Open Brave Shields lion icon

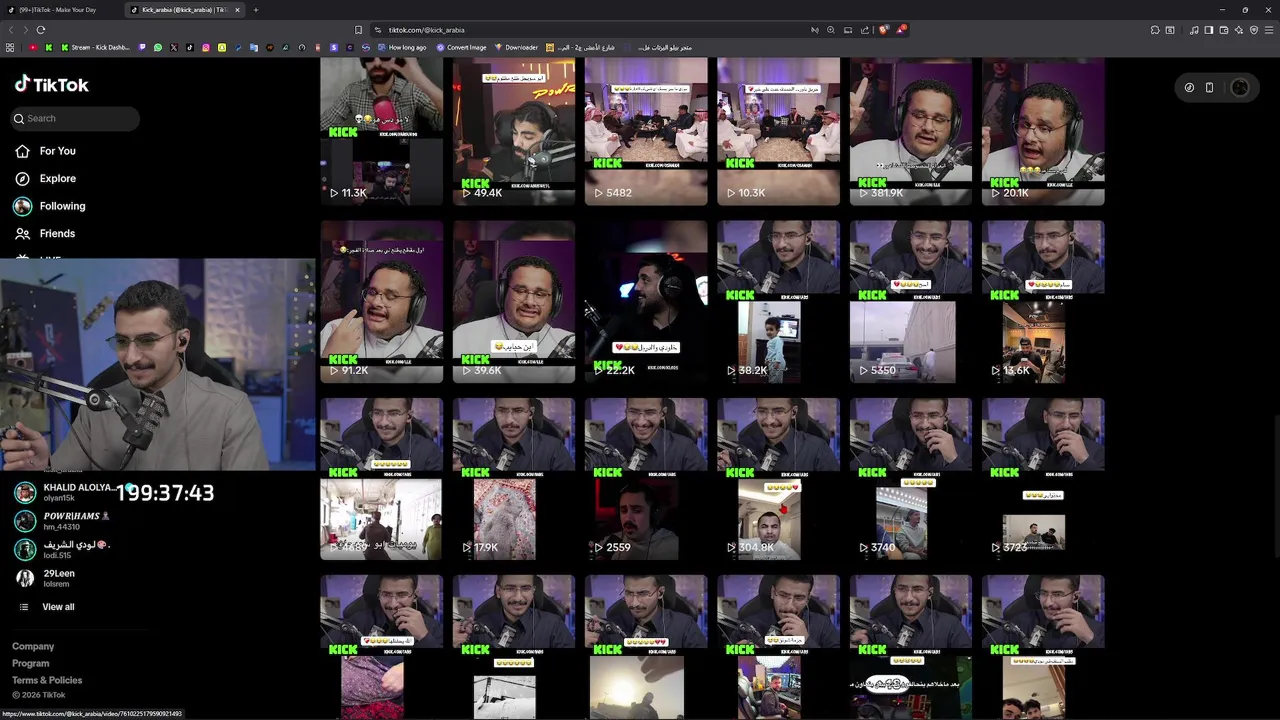pyautogui.click(x=883, y=30)
